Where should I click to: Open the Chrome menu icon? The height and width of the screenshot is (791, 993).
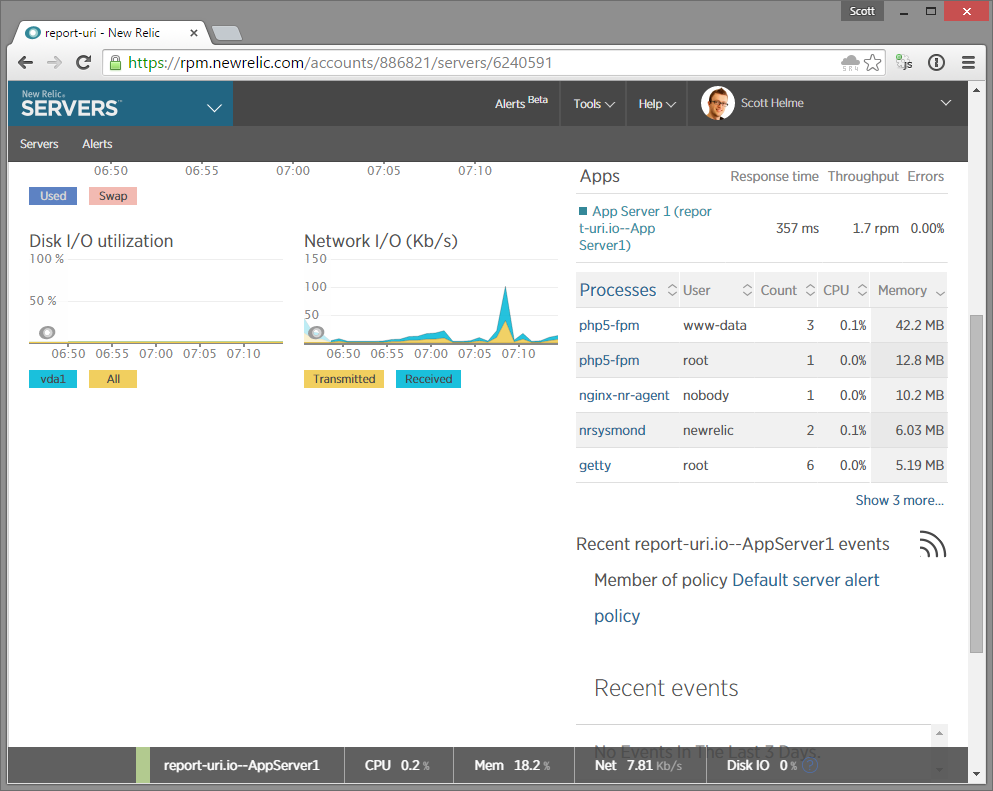click(x=967, y=62)
